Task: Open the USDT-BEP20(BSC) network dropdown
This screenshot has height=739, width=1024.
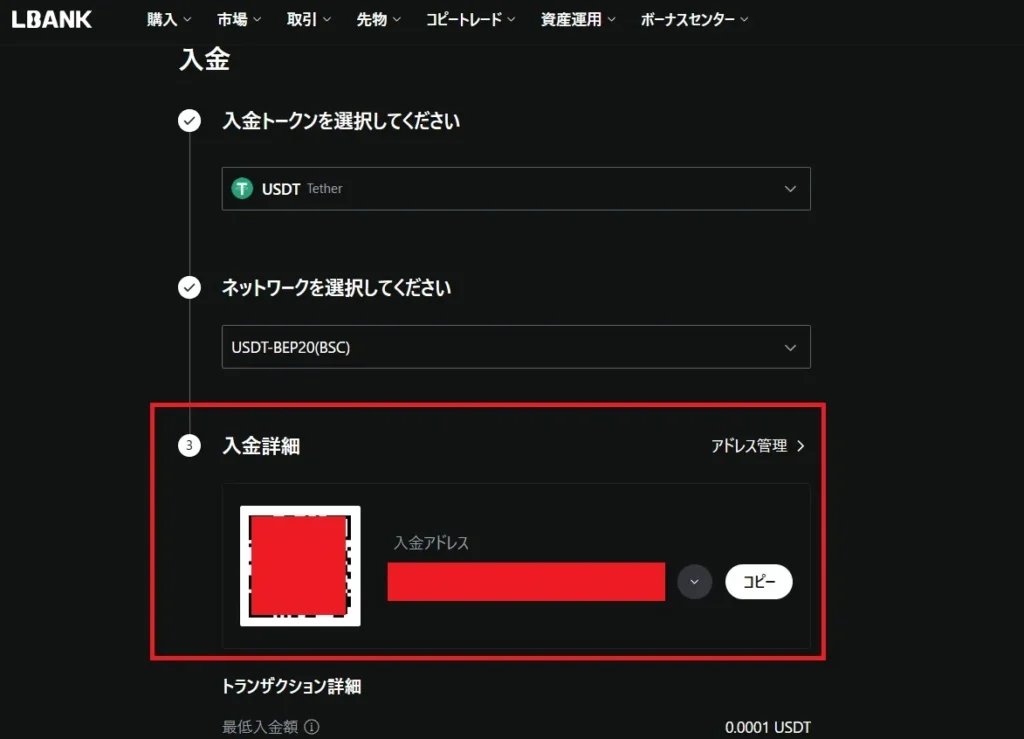Action: point(515,347)
